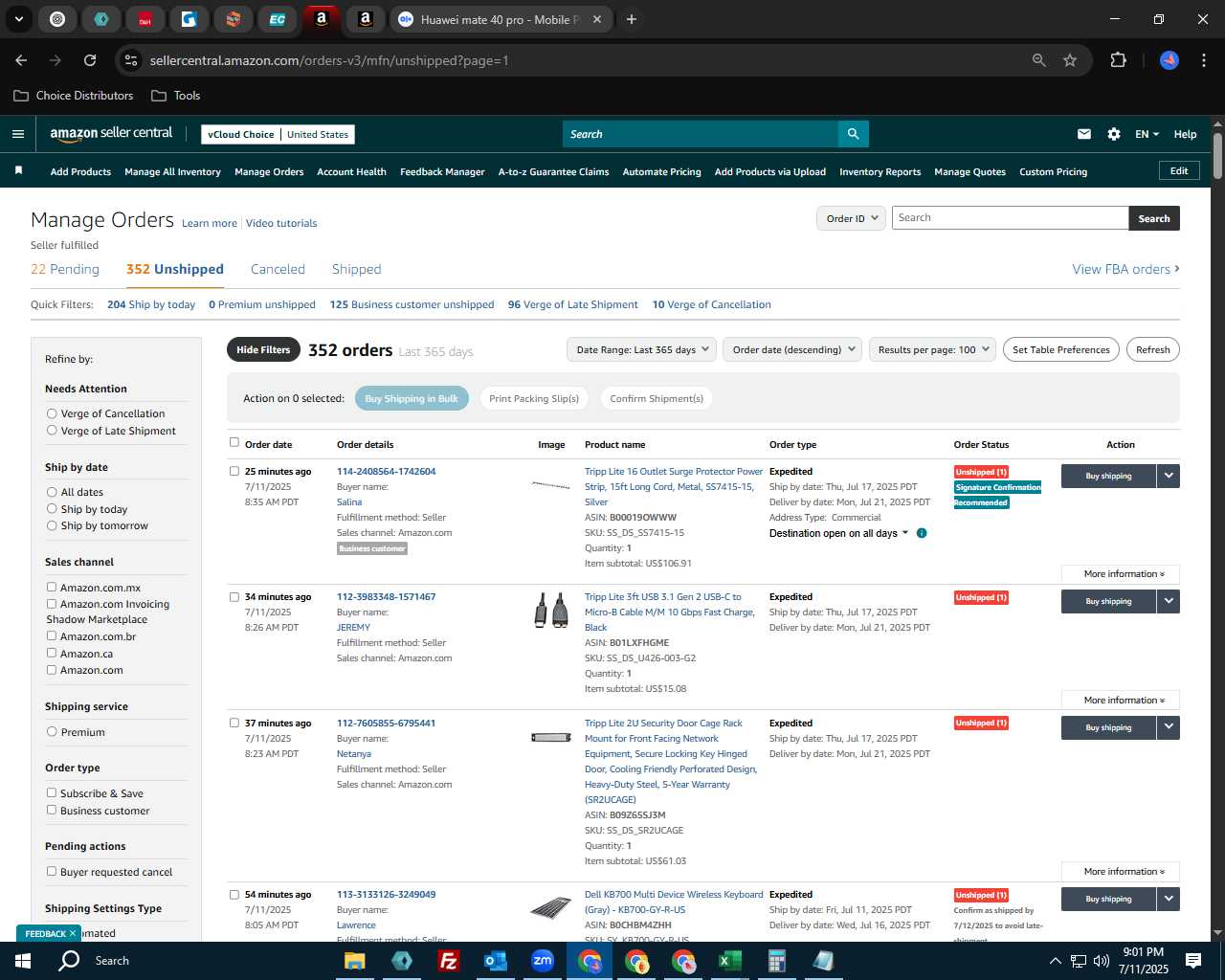
Task: Check the Business customer order type box
Action: point(52,810)
